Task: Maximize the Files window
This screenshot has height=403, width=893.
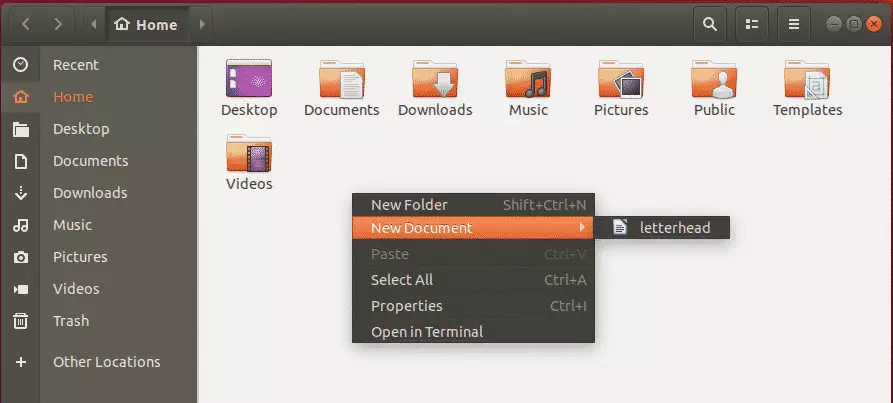Action: 854,24
